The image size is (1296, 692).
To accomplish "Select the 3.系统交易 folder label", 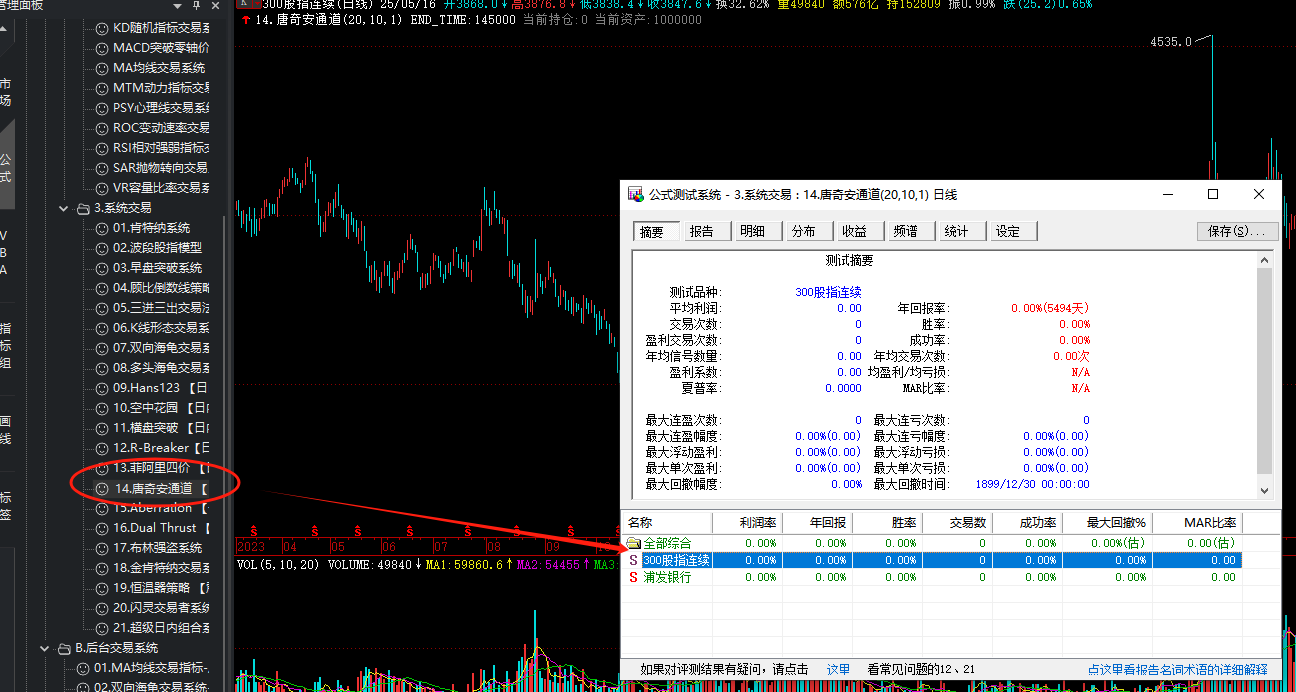I will (x=123, y=208).
